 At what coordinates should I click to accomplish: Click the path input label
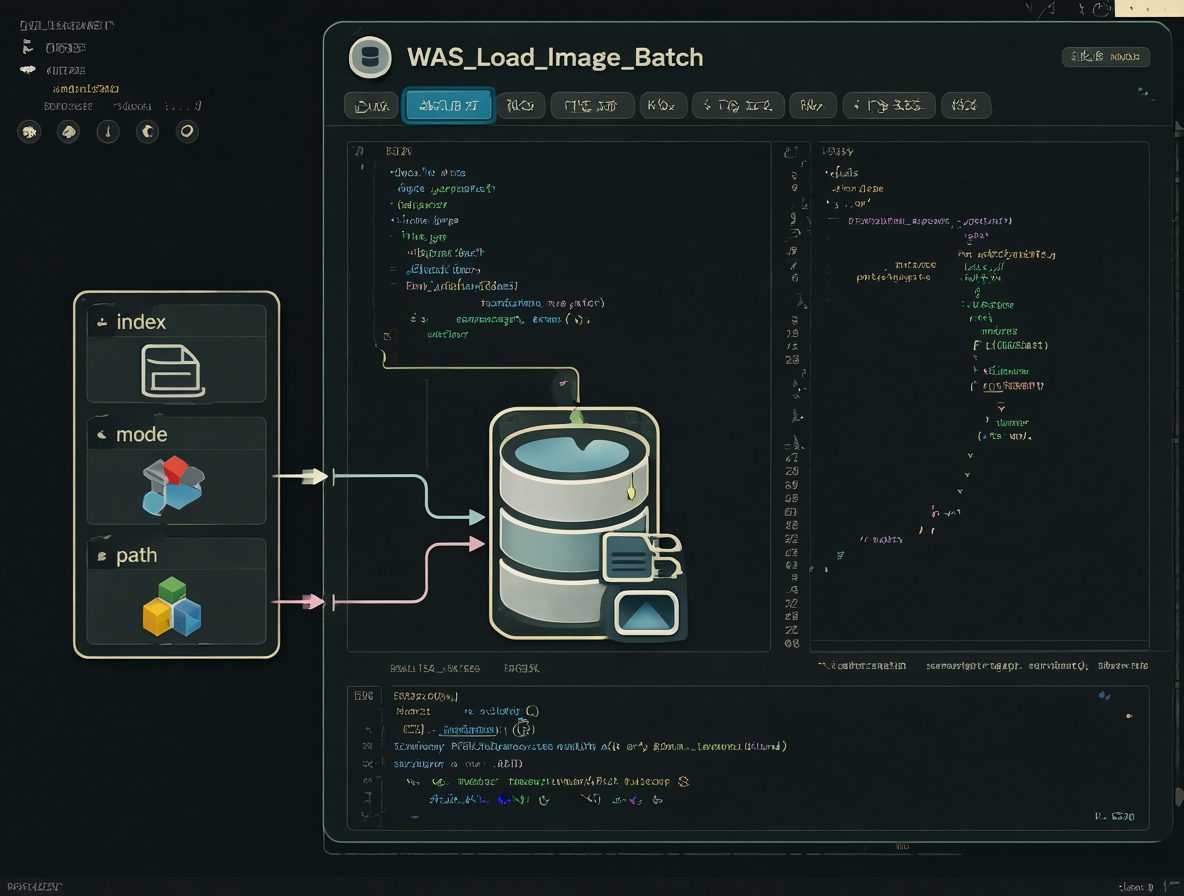[x=137, y=556]
